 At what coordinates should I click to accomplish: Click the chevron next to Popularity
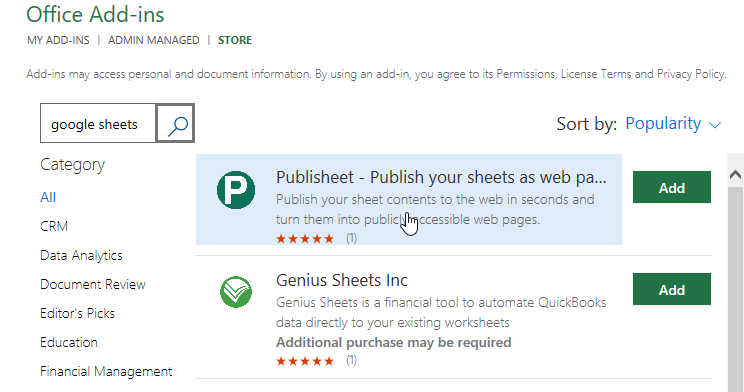pos(715,125)
